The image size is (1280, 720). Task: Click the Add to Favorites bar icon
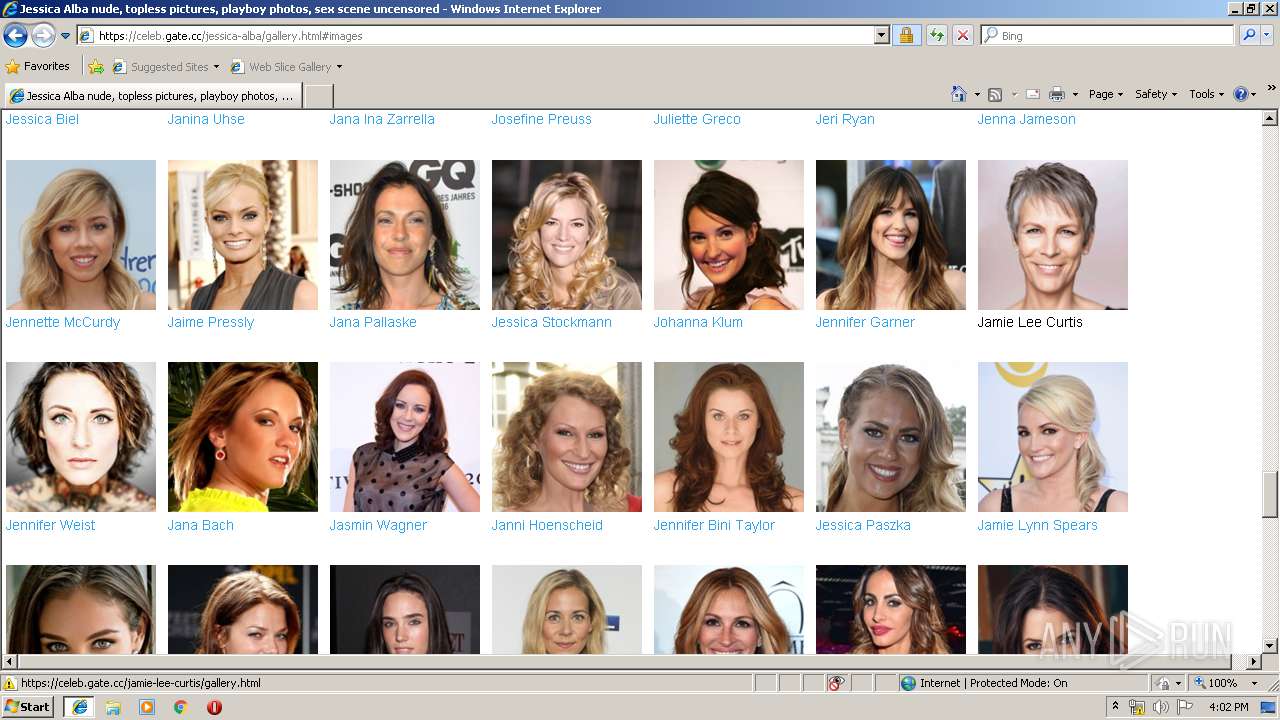point(96,67)
